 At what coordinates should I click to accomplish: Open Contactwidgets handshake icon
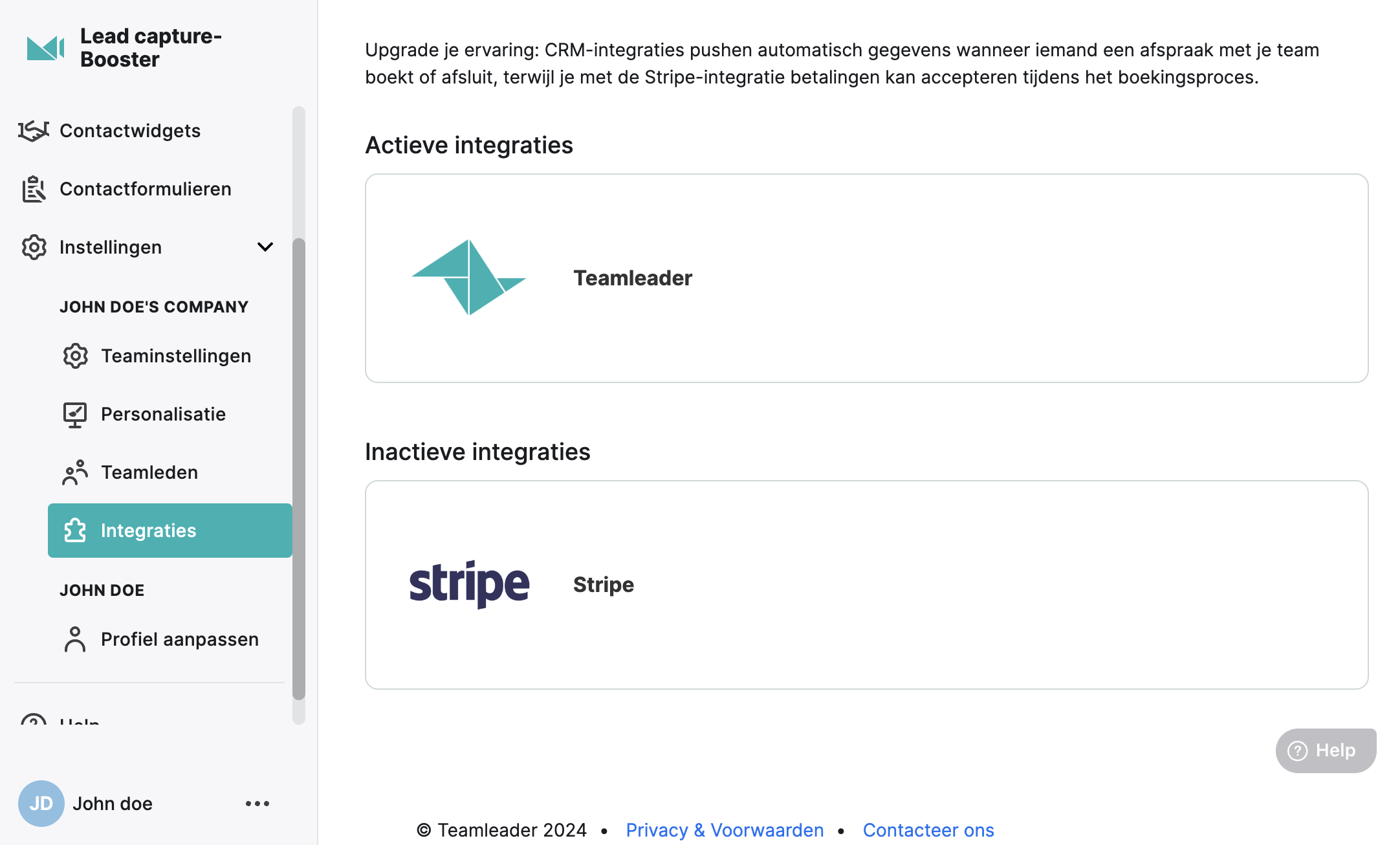pyautogui.click(x=34, y=131)
